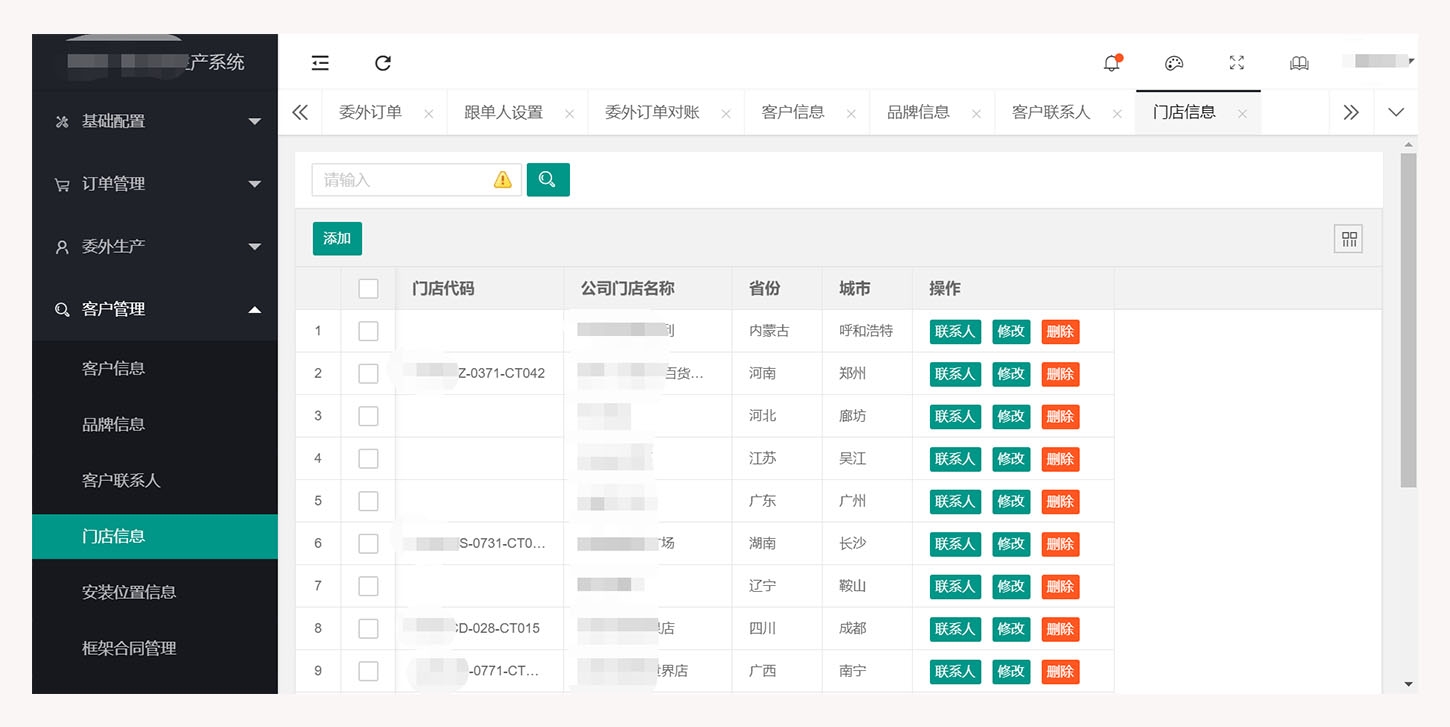Click the refresh page icon
The image size is (1450, 727).
383,63
